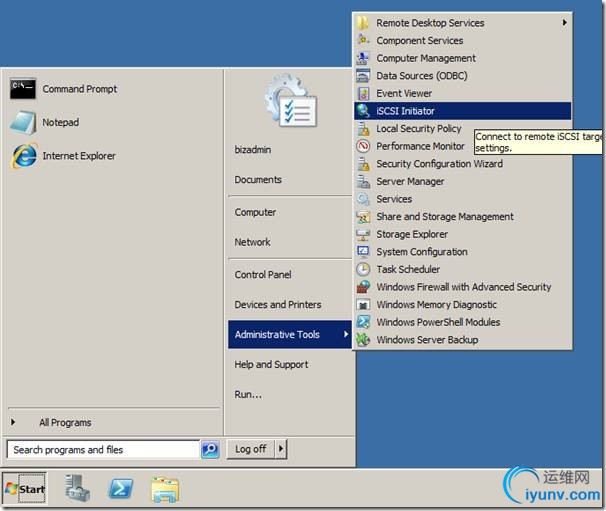
Task: Click the Data Sources (ODBC) icon
Action: click(363, 75)
